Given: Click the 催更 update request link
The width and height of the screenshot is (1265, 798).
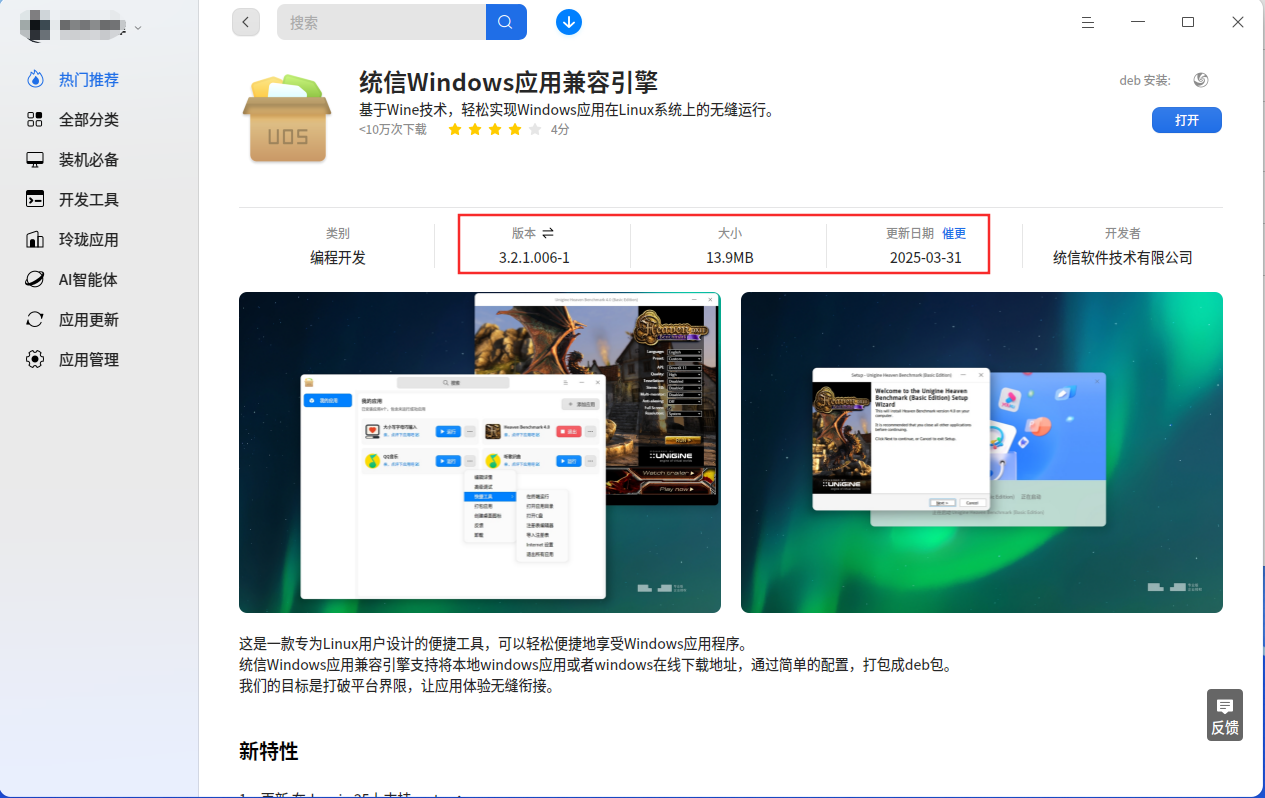Looking at the screenshot, I should click(954, 233).
